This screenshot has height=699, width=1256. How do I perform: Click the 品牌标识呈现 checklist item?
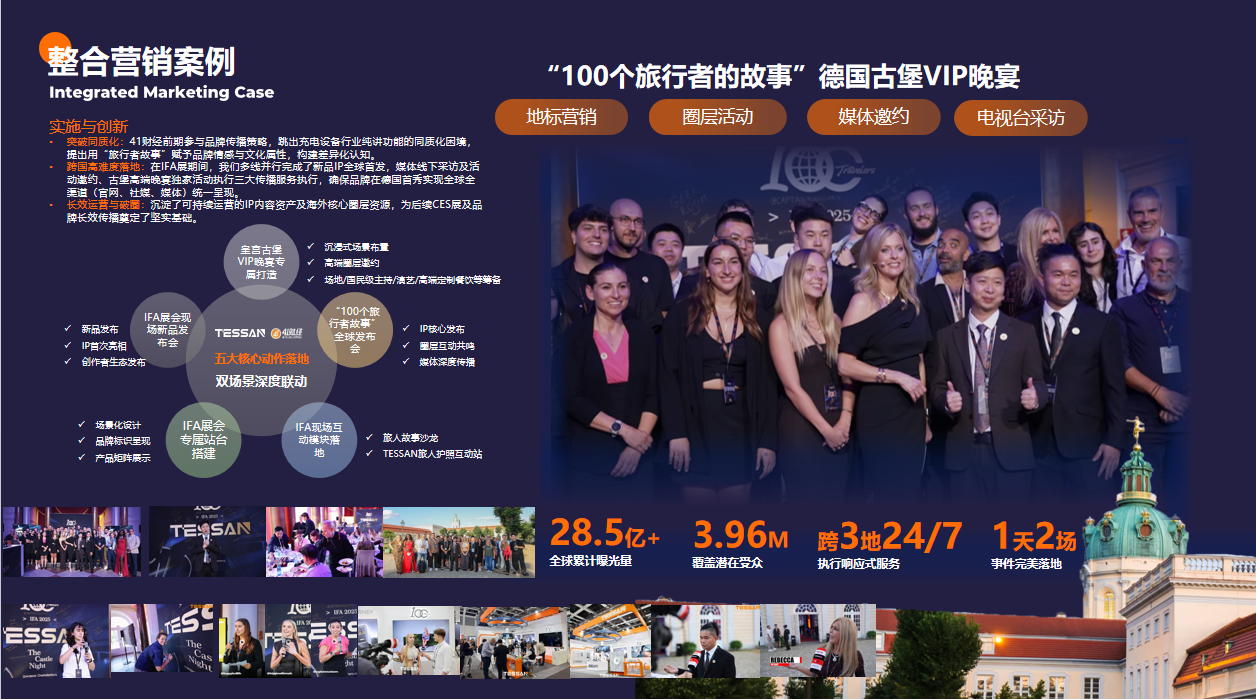tap(123, 441)
